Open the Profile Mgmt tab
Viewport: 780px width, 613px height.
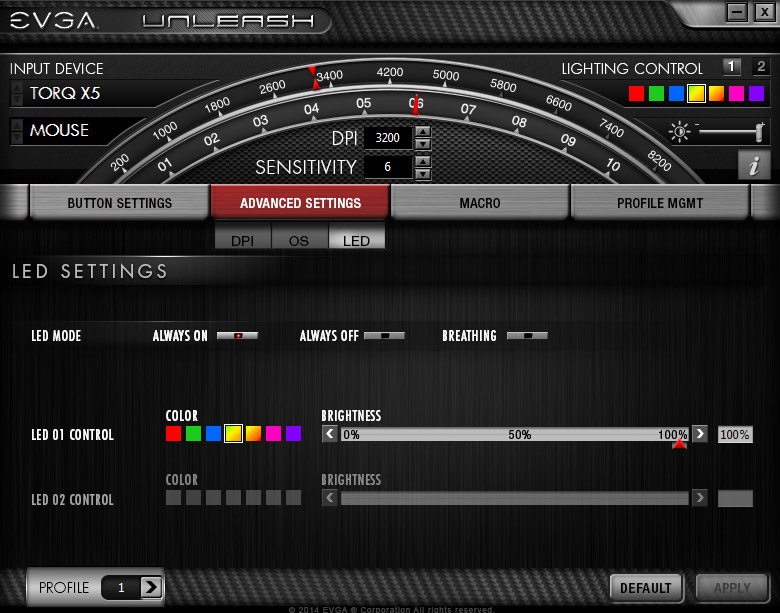(660, 203)
